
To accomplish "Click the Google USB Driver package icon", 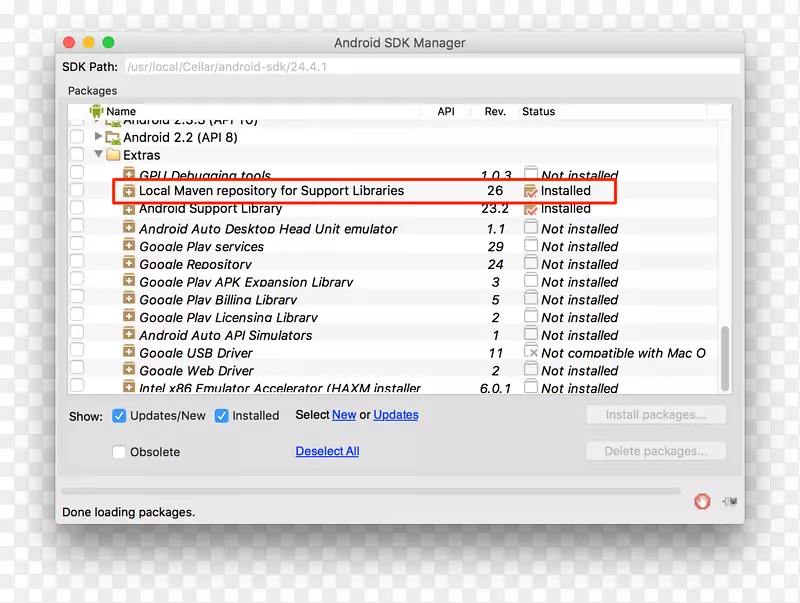I will (x=129, y=353).
